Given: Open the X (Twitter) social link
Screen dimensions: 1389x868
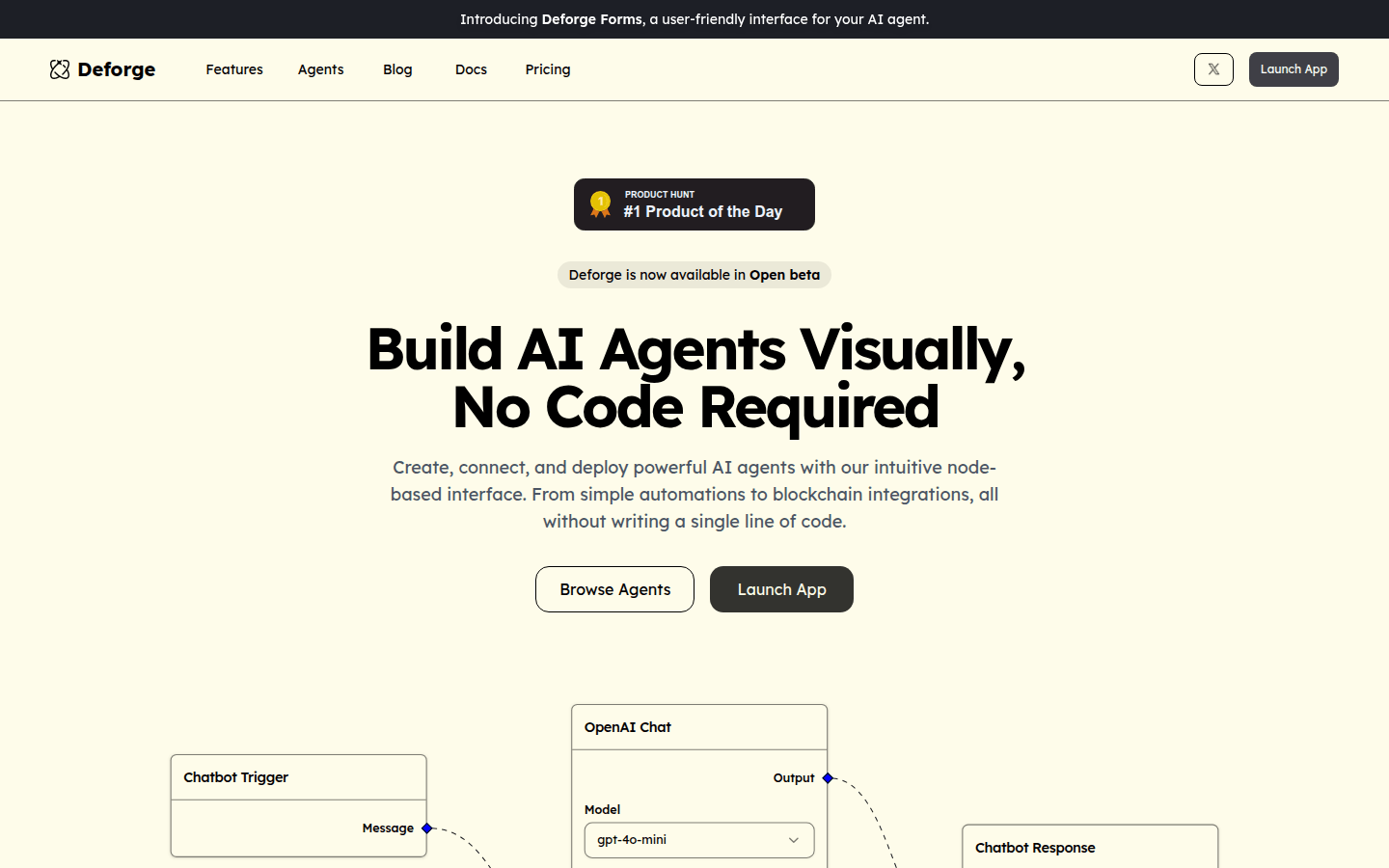Looking at the screenshot, I should (1213, 69).
